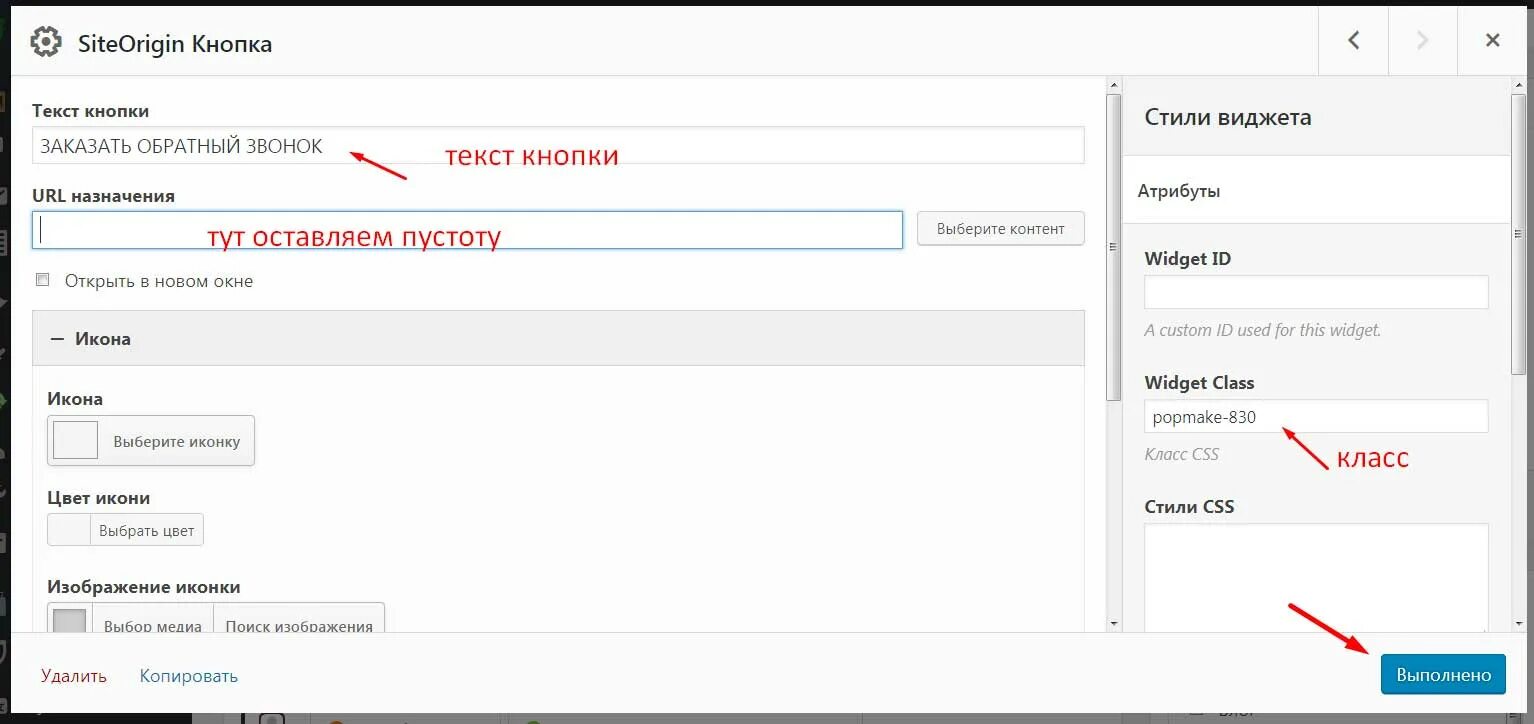The height and width of the screenshot is (724, 1534).
Task: Collapse the Икона section header
Action: (x=558, y=338)
